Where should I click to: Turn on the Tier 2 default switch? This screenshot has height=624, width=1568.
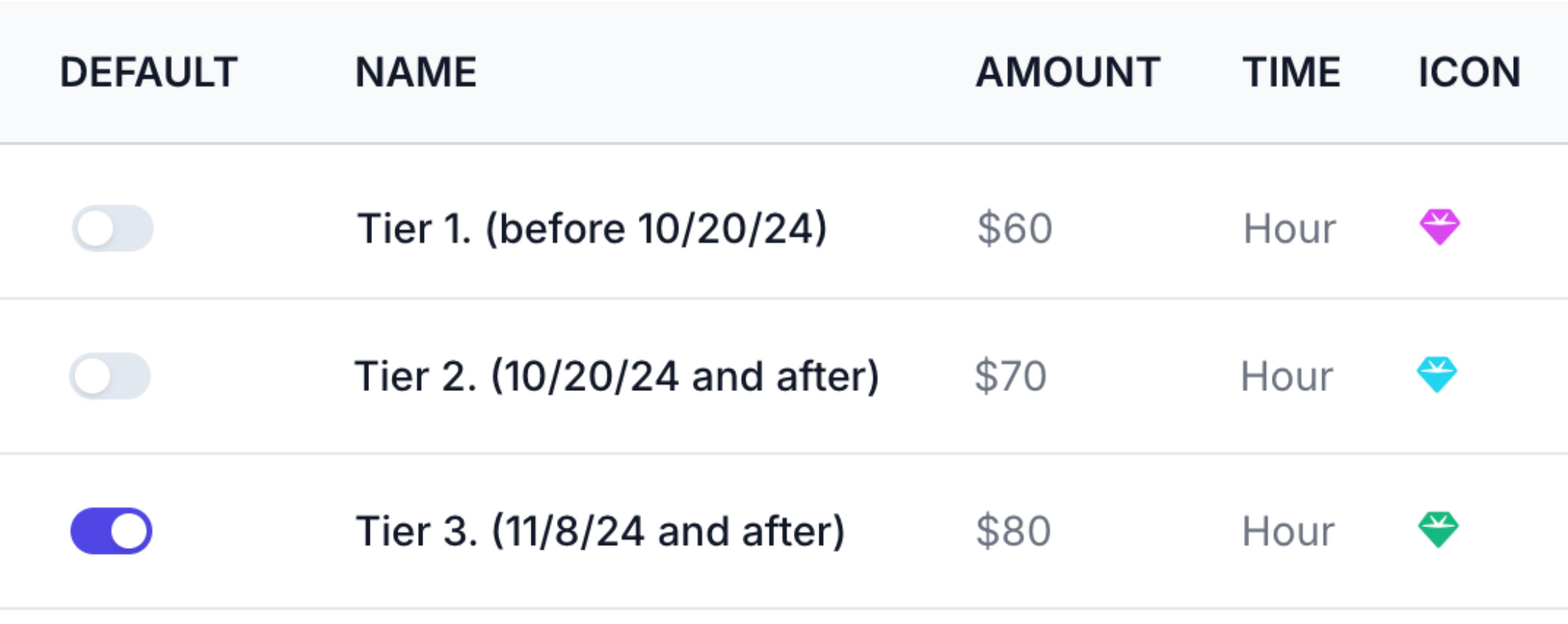(110, 376)
